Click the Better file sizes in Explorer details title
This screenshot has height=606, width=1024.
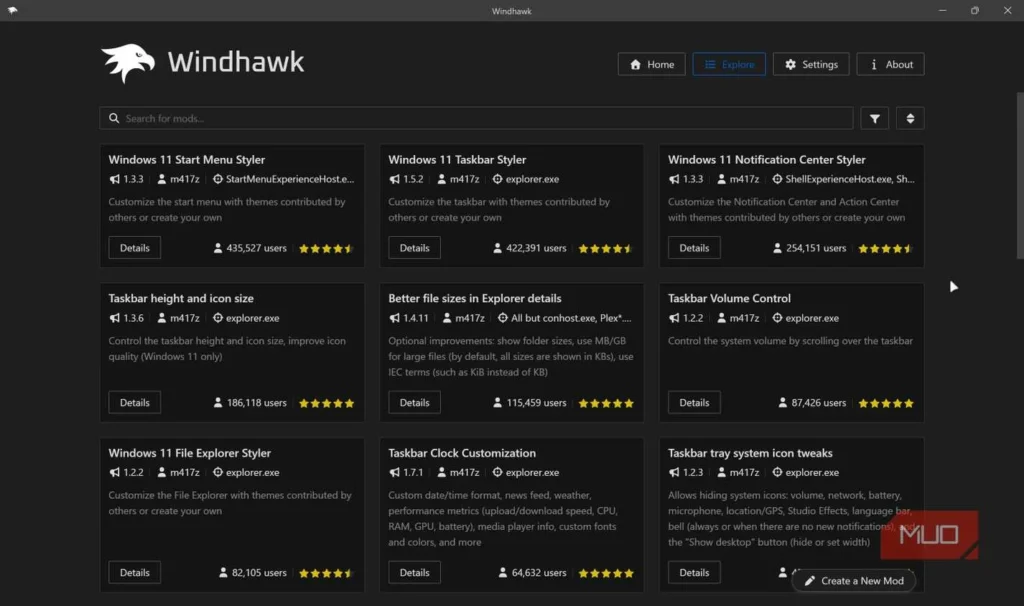[474, 298]
